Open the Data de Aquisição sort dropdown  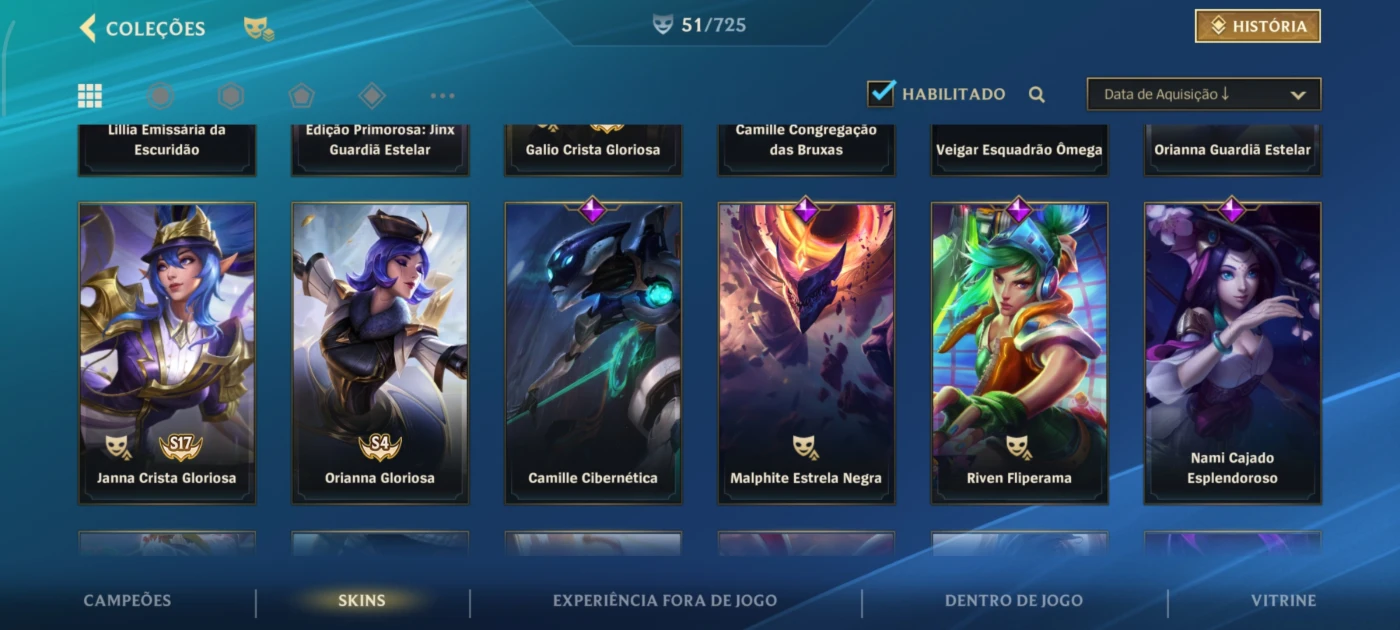(x=1204, y=94)
